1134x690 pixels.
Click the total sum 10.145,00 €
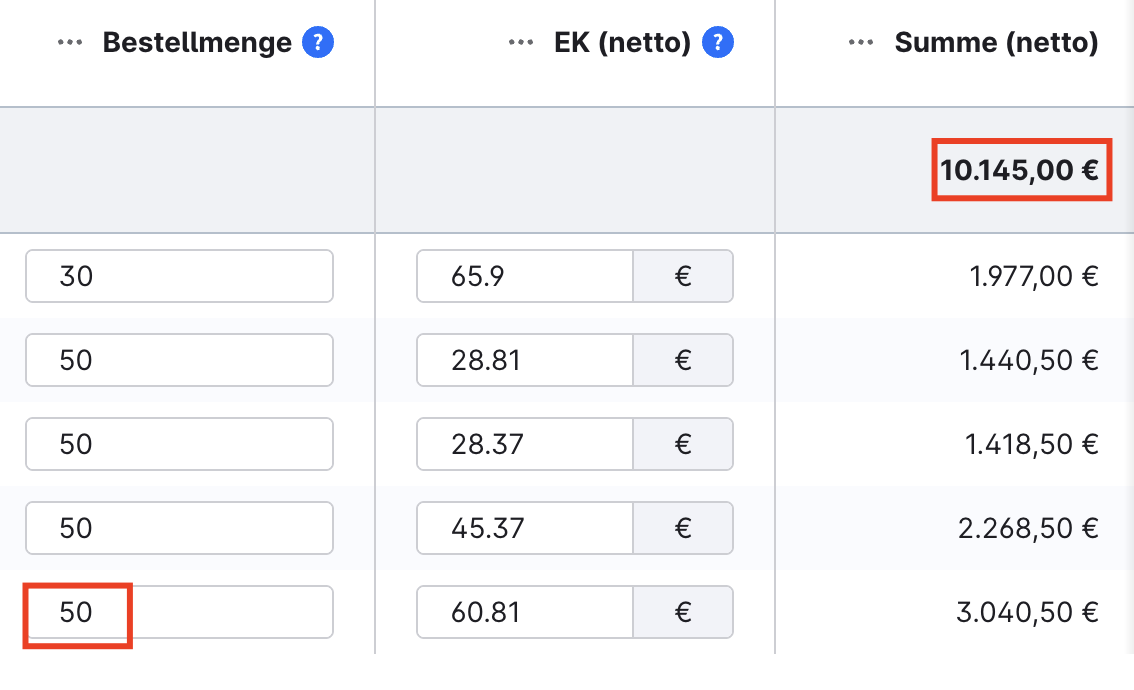coord(1020,170)
